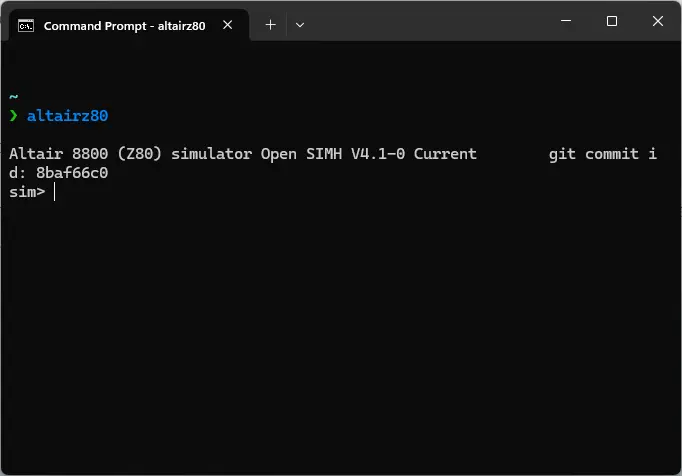
Task: Select the Command Prompt - altairz80 tab title
Action: coord(124,26)
